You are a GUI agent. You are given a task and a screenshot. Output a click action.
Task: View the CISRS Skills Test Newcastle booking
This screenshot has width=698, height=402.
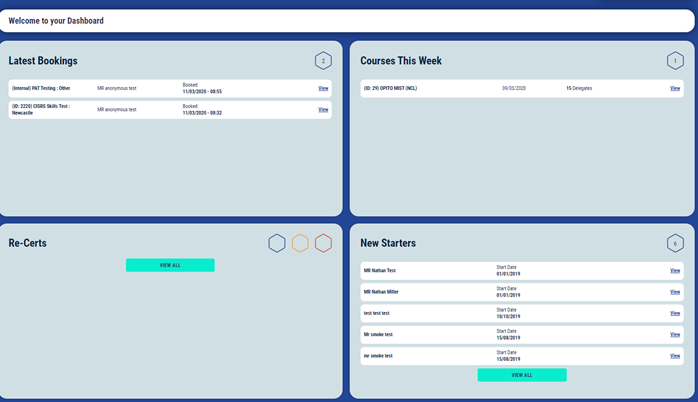coord(323,110)
